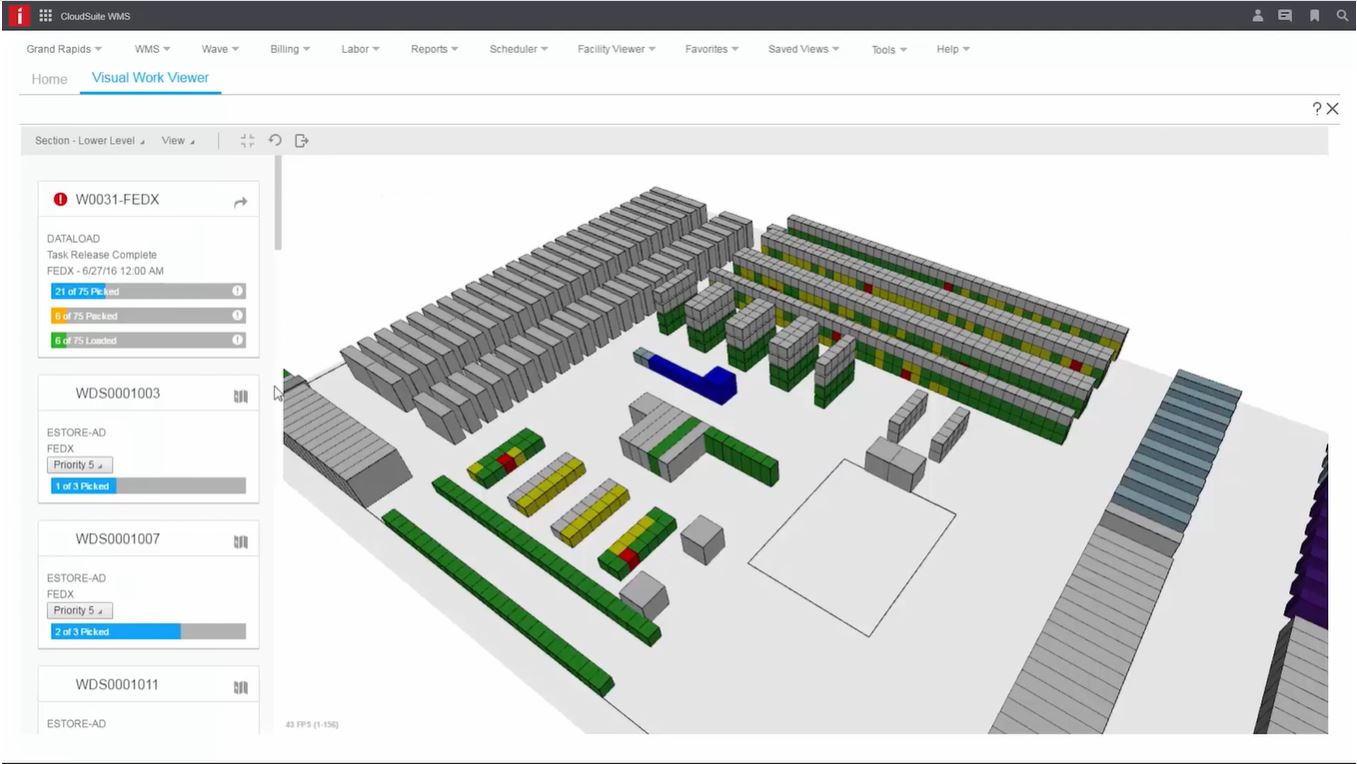This screenshot has width=1357, height=764.
Task: Click the 1 of 3 Picked progress bar
Action: pos(148,486)
